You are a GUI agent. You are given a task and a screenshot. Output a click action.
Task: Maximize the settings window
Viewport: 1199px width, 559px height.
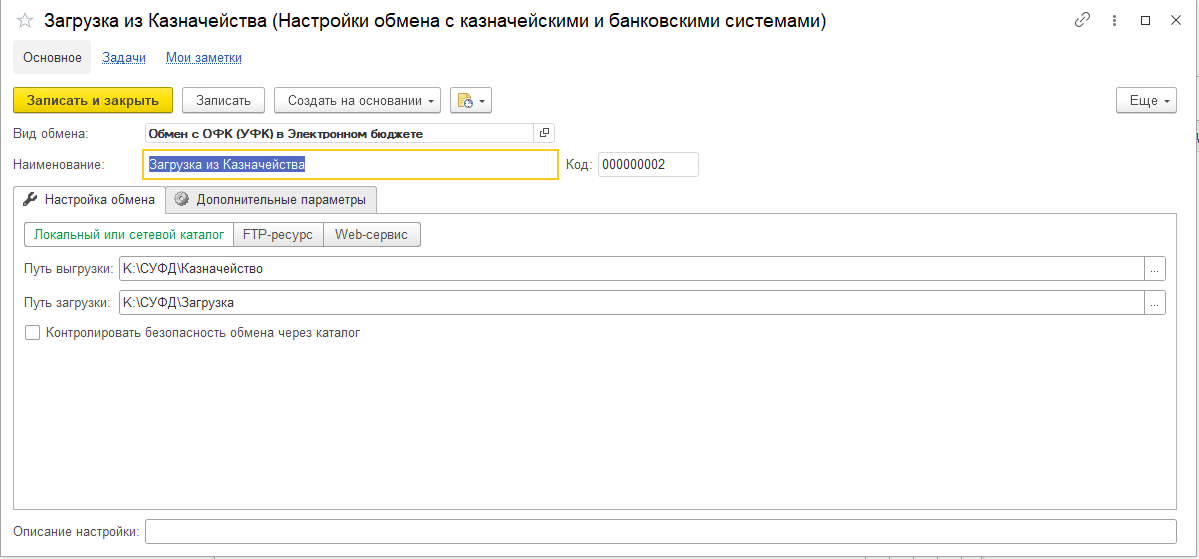[x=1145, y=20]
